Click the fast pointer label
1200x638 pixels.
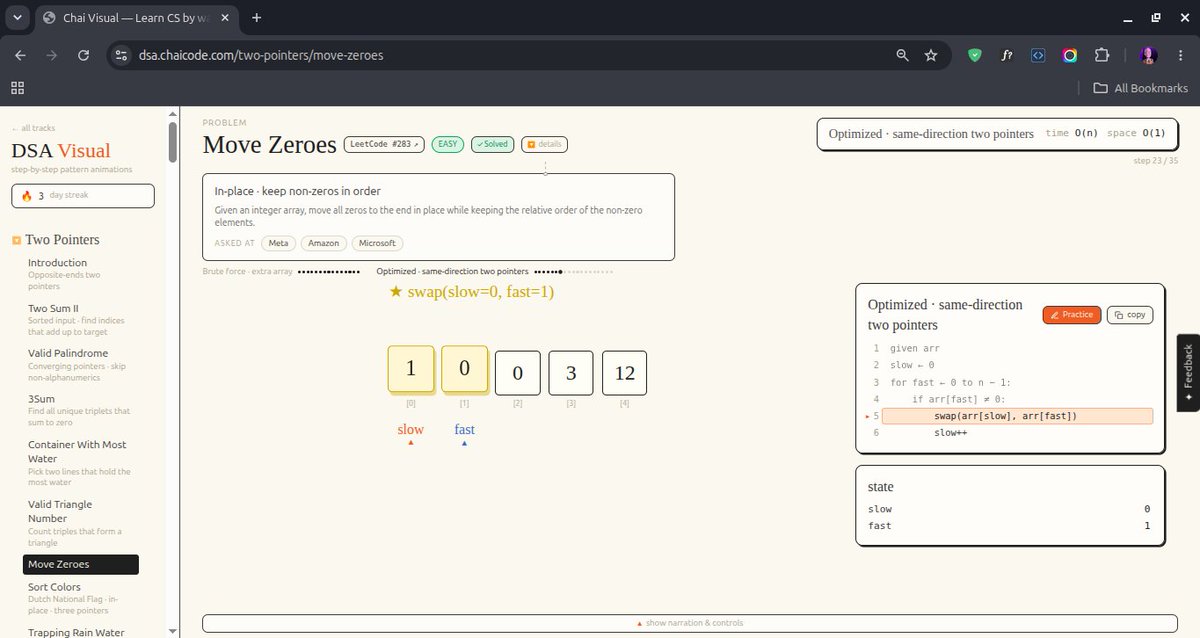(464, 430)
